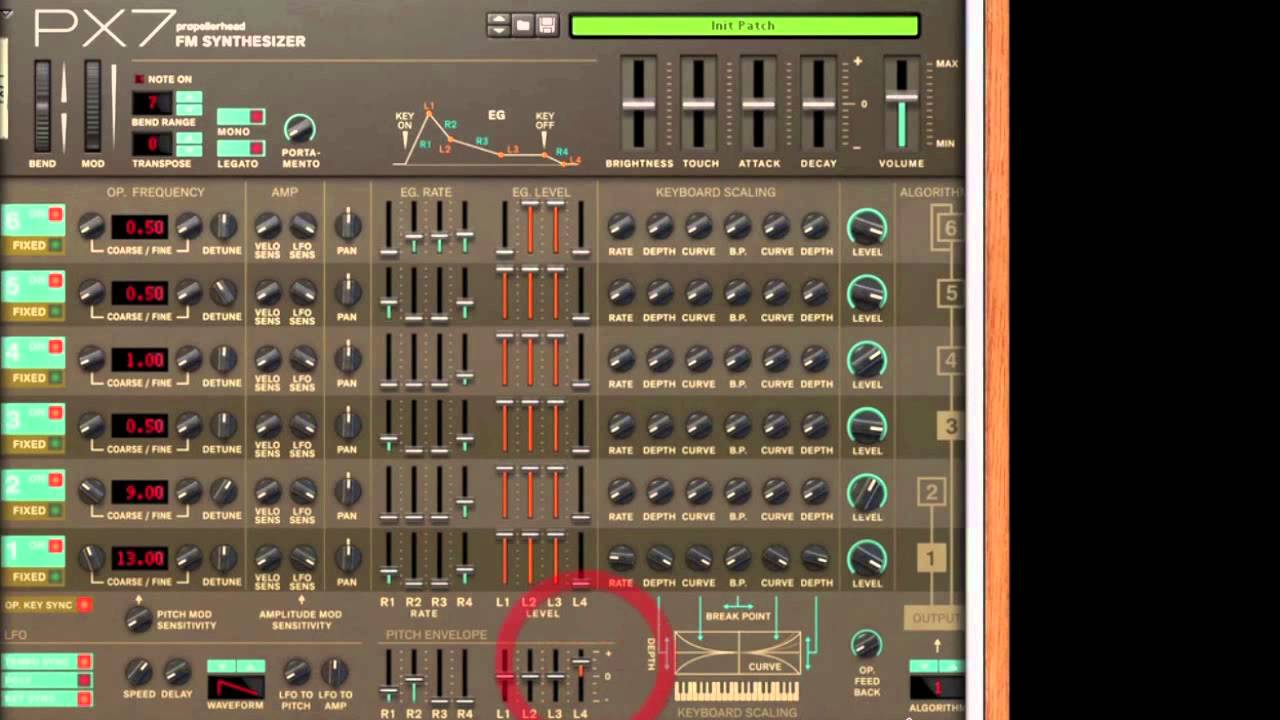Toggle operator 1 ON button
Viewport: 1280px width, 720px height.
click(33, 550)
